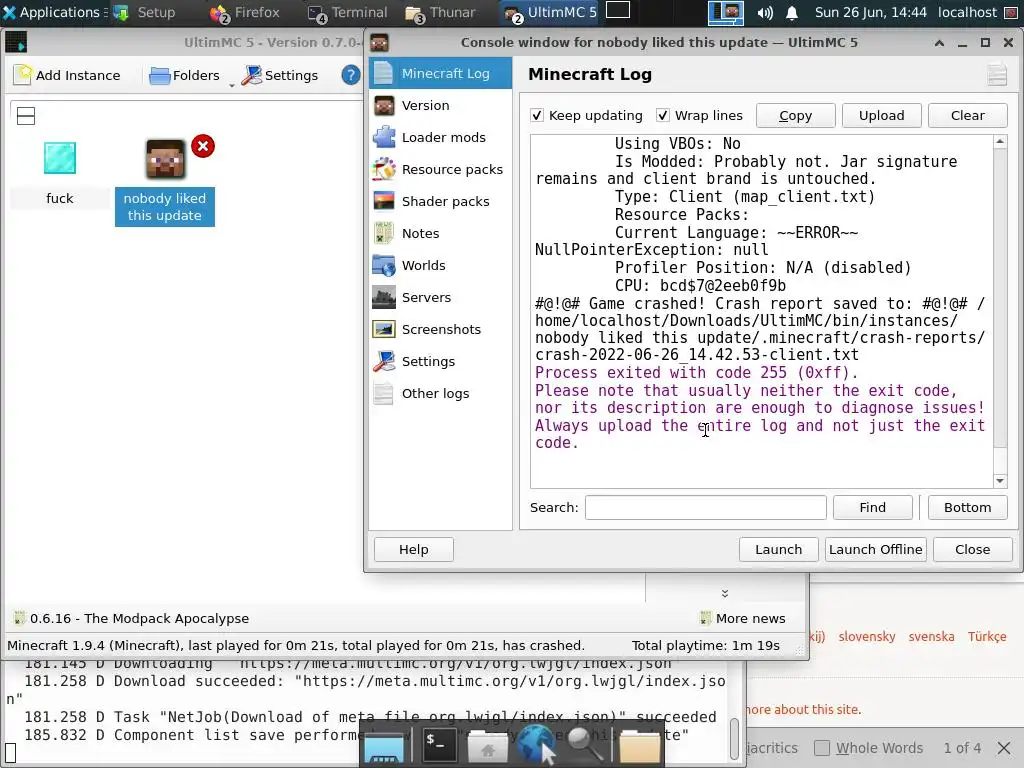Clear the Minecraft log
Image resolution: width=1024 pixels, height=768 pixels.
(x=968, y=116)
